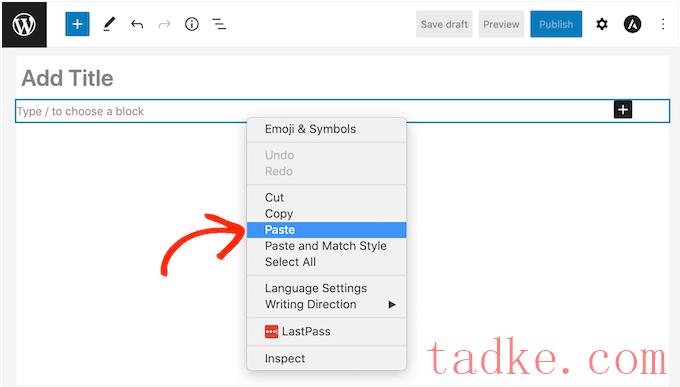Image resolution: width=680 pixels, height=387 pixels.
Task: Toggle the settings gear sidebar
Action: click(x=602, y=24)
